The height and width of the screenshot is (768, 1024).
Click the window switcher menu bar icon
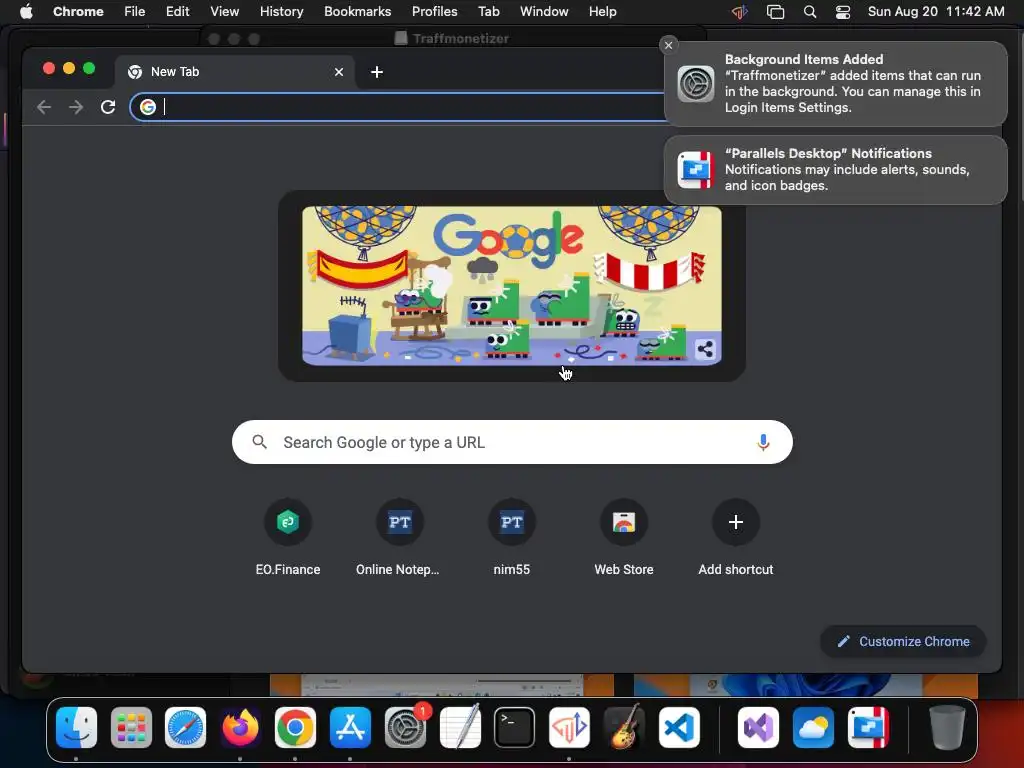tap(775, 11)
